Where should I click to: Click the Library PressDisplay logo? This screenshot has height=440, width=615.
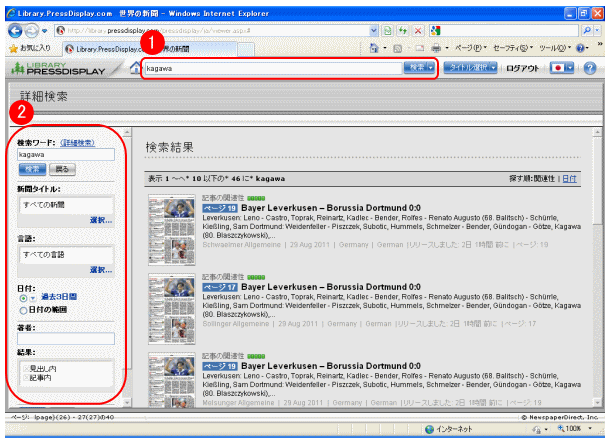[x=58, y=68]
